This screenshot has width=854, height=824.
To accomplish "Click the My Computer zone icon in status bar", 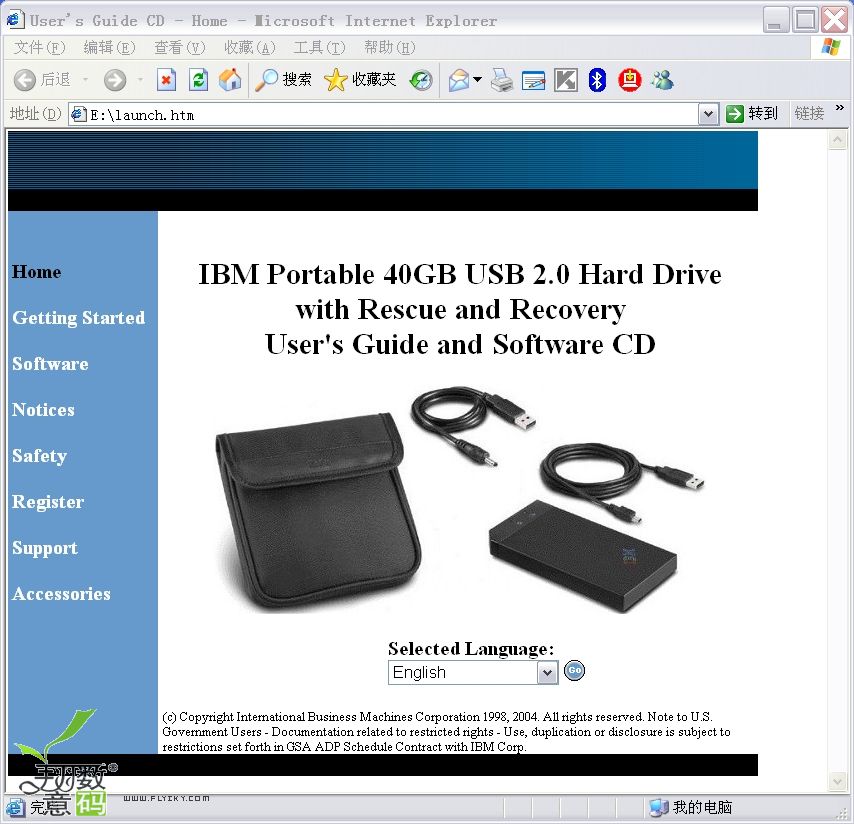I will tap(658, 807).
